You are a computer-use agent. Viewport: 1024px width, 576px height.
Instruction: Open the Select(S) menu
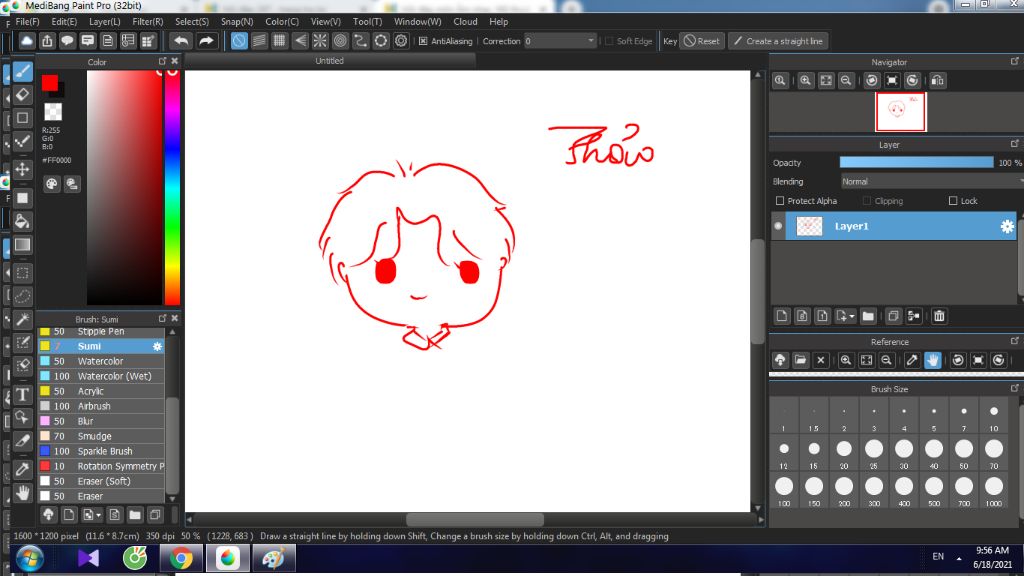click(192, 22)
